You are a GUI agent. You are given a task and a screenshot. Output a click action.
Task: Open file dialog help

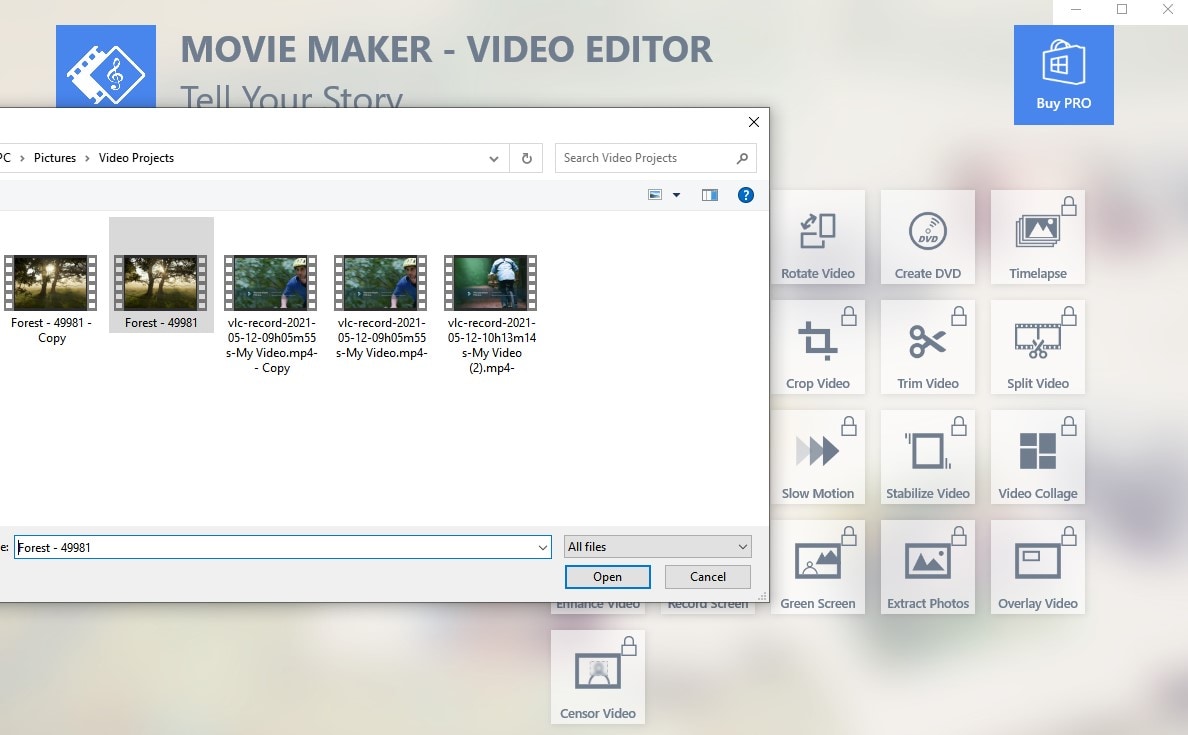746,195
